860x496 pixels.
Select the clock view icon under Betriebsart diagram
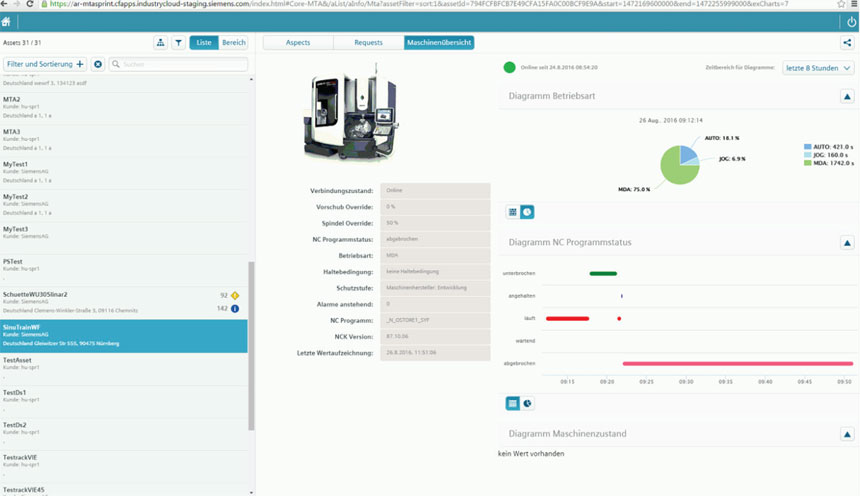[527, 212]
